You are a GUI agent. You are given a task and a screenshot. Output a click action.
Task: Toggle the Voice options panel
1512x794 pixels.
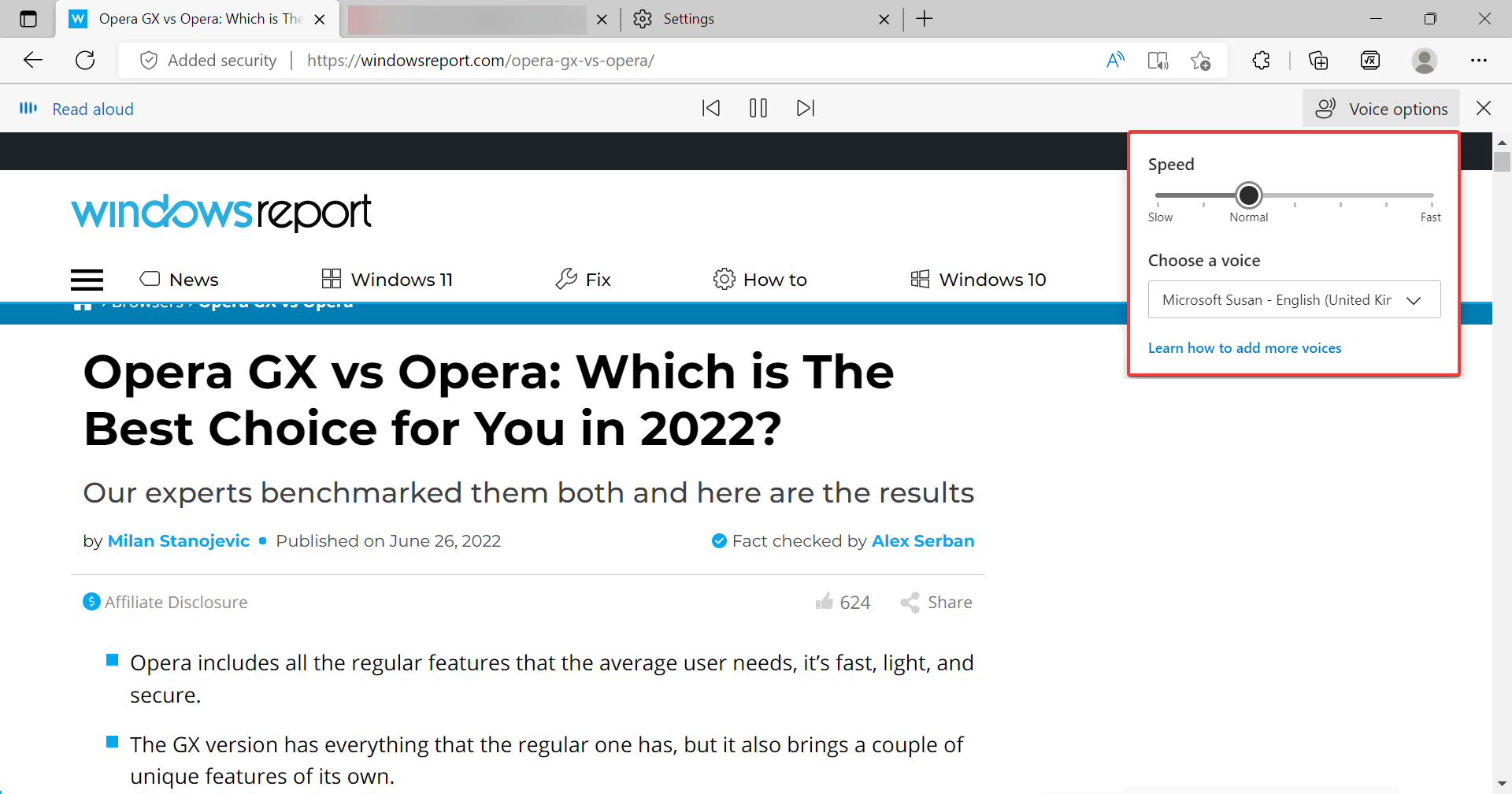click(x=1381, y=109)
